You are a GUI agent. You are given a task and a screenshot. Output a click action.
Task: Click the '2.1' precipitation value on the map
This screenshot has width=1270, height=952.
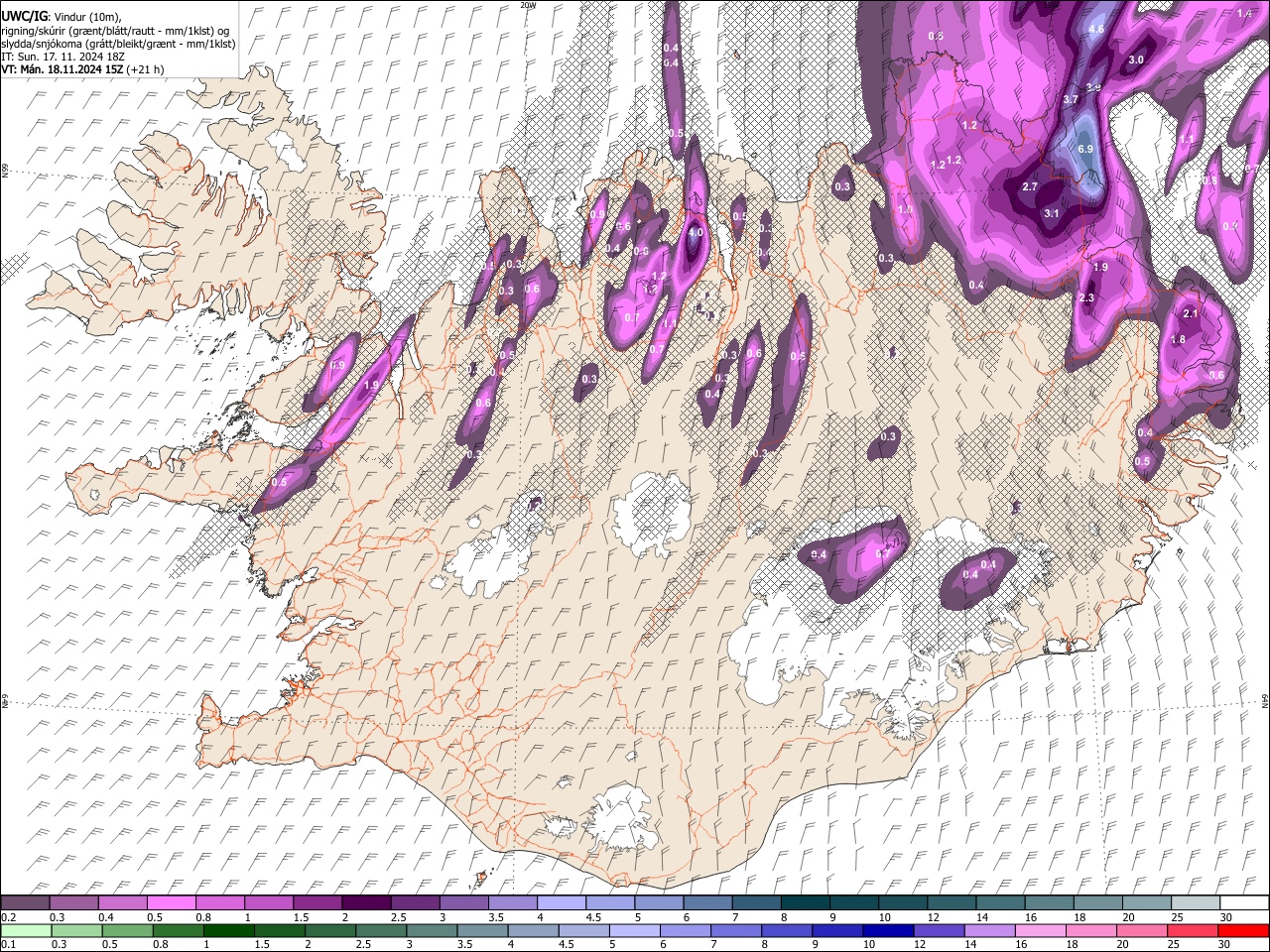click(1192, 313)
